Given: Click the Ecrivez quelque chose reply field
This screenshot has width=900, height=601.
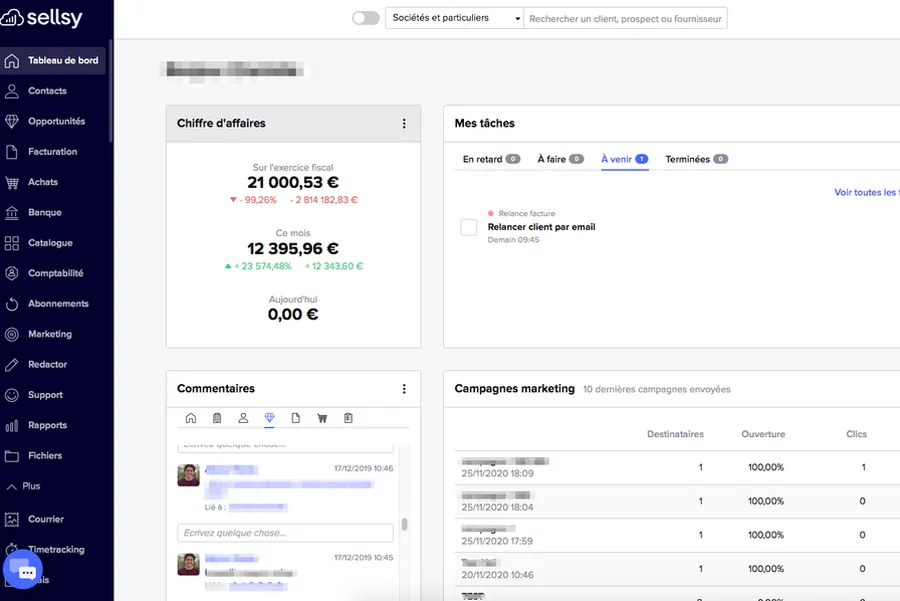Looking at the screenshot, I should pos(285,533).
